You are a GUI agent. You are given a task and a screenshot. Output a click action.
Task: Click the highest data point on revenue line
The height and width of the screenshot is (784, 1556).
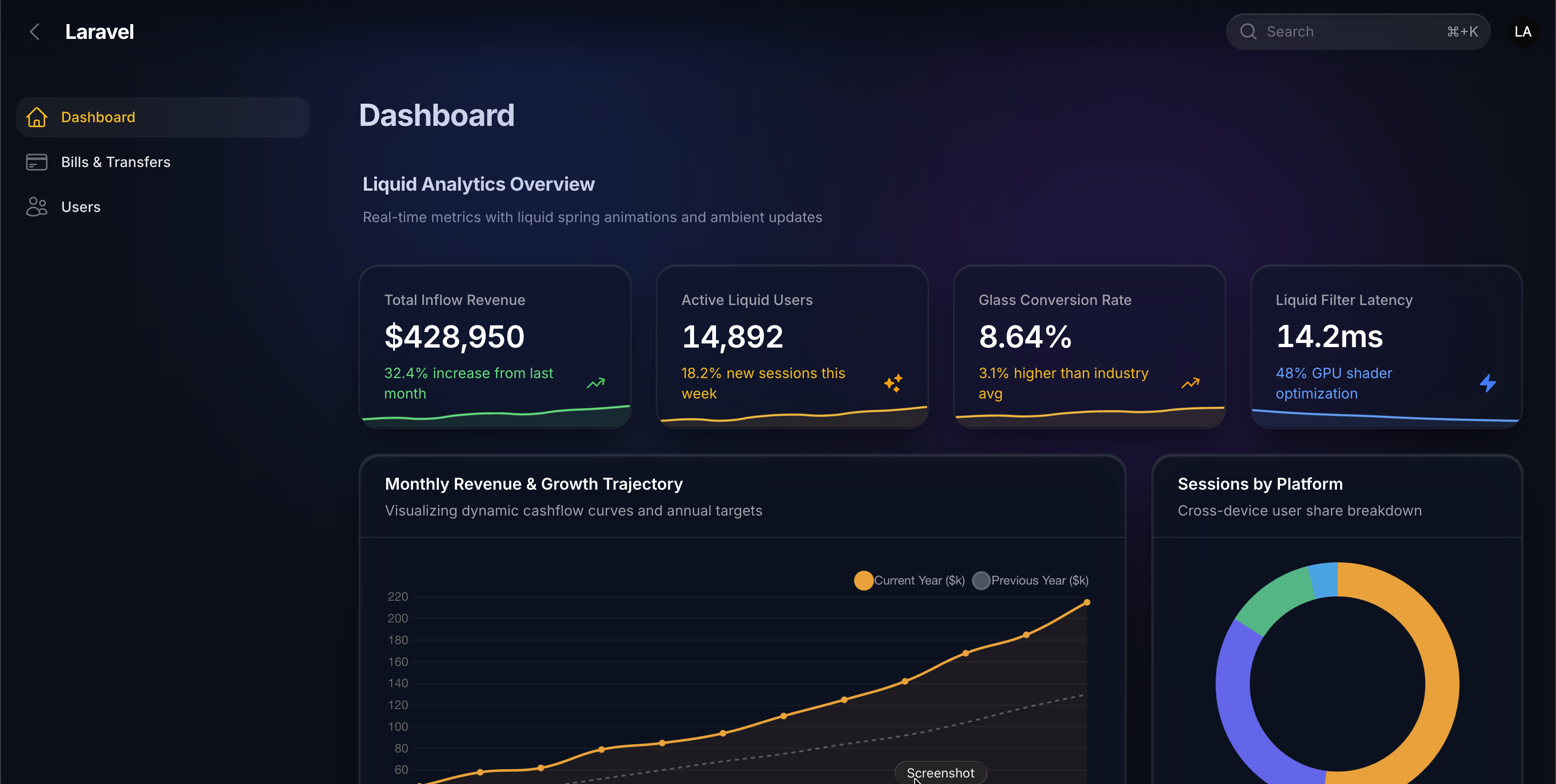tap(1087, 602)
